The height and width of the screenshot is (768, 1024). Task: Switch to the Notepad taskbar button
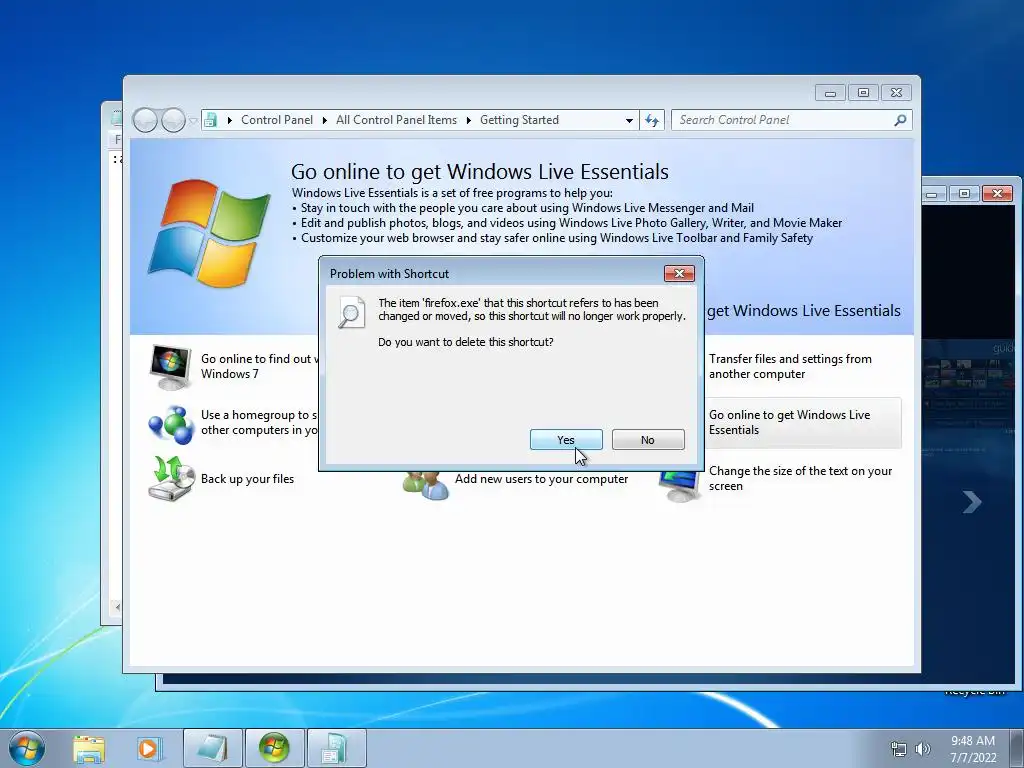[x=213, y=748]
